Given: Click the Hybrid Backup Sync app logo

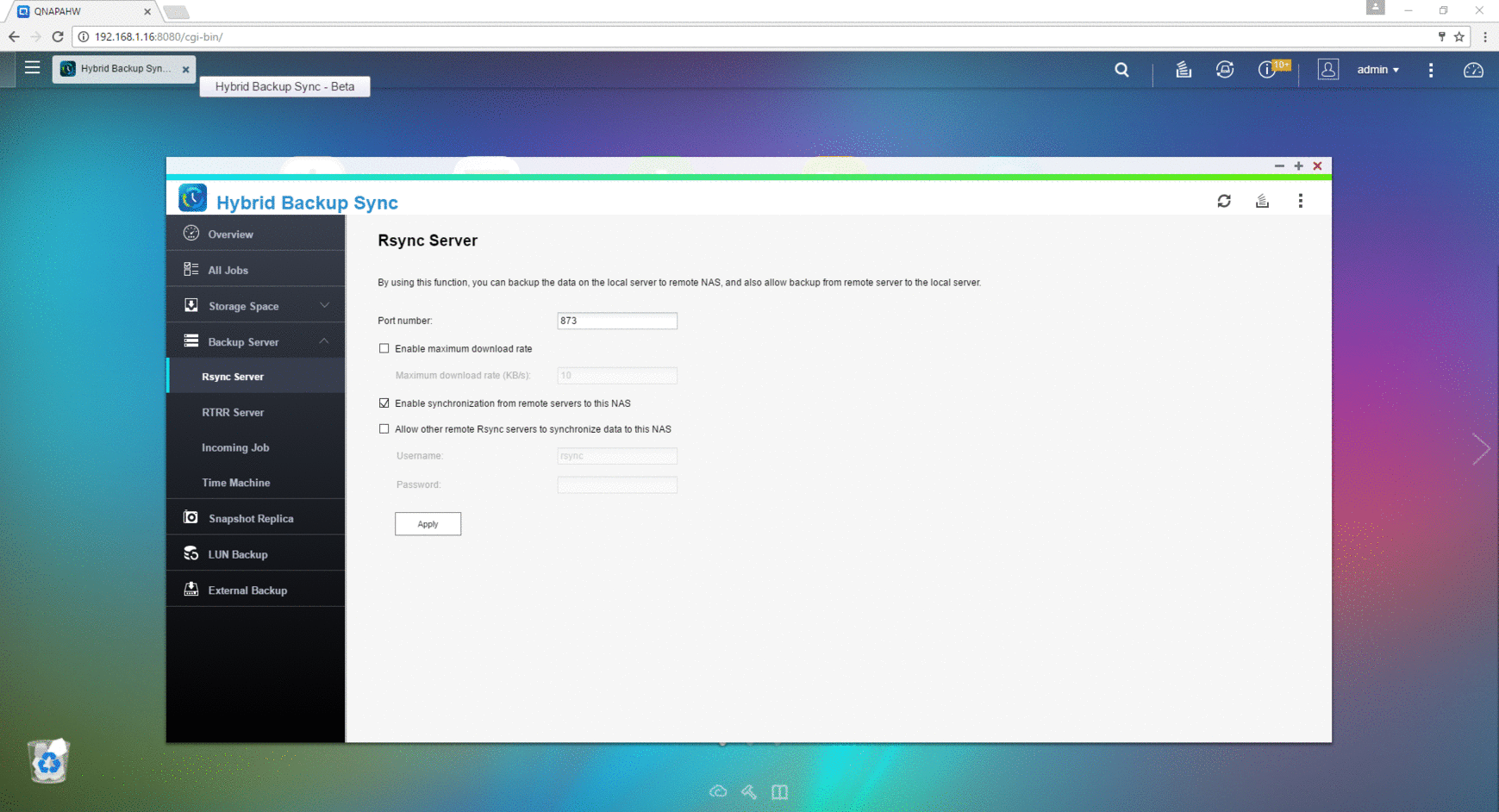Looking at the screenshot, I should tap(192, 198).
